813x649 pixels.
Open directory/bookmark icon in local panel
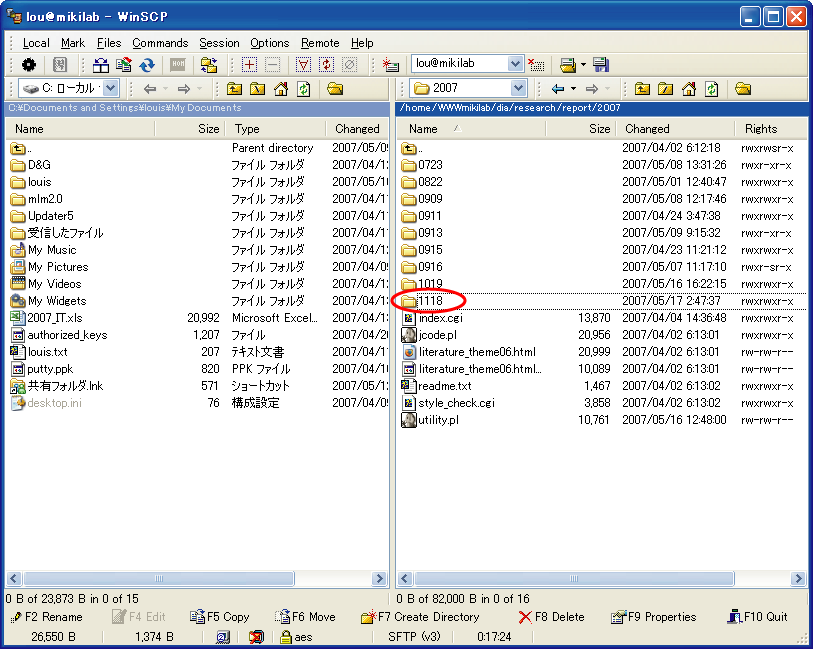coord(335,89)
